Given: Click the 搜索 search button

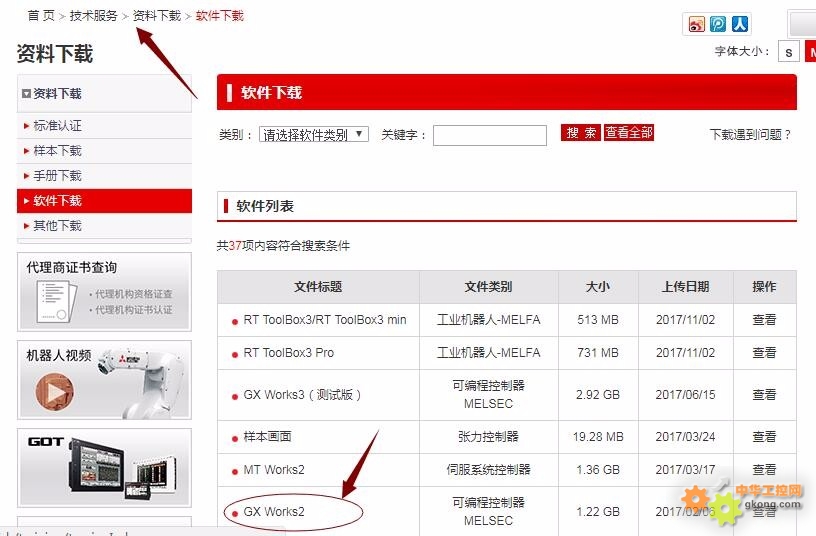Looking at the screenshot, I should [581, 133].
